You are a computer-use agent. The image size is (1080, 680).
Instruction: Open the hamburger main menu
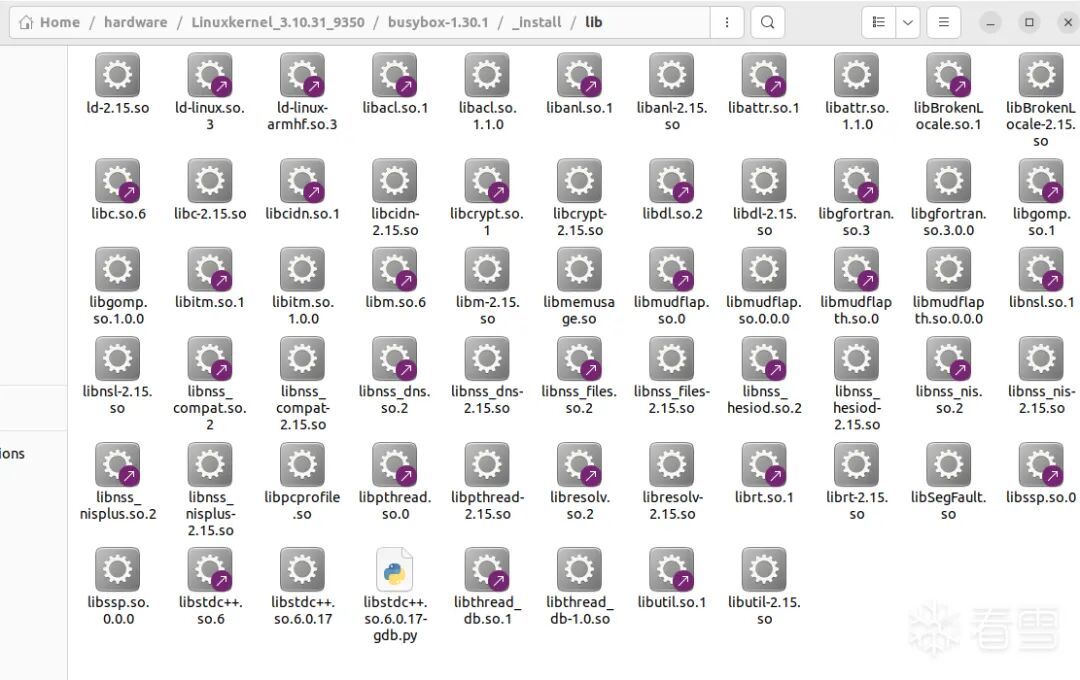tap(944, 22)
